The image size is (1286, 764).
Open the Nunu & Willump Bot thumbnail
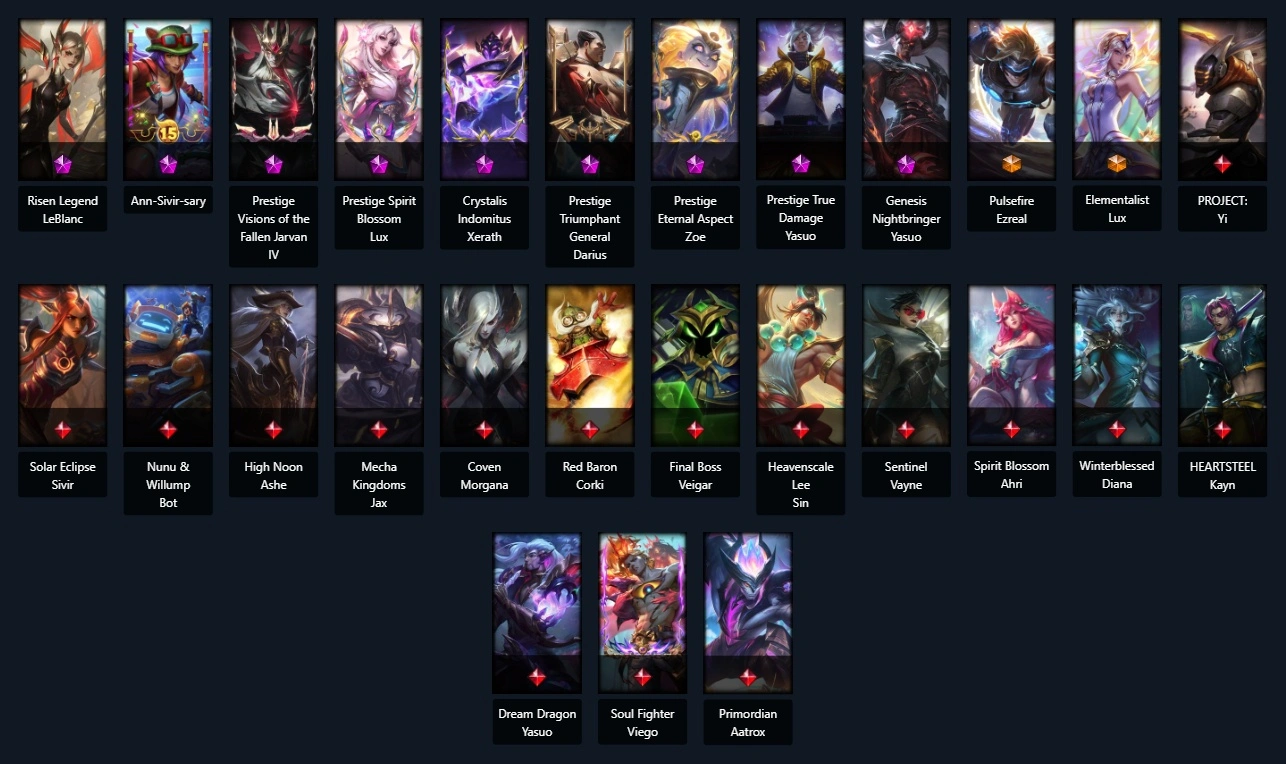coord(168,366)
